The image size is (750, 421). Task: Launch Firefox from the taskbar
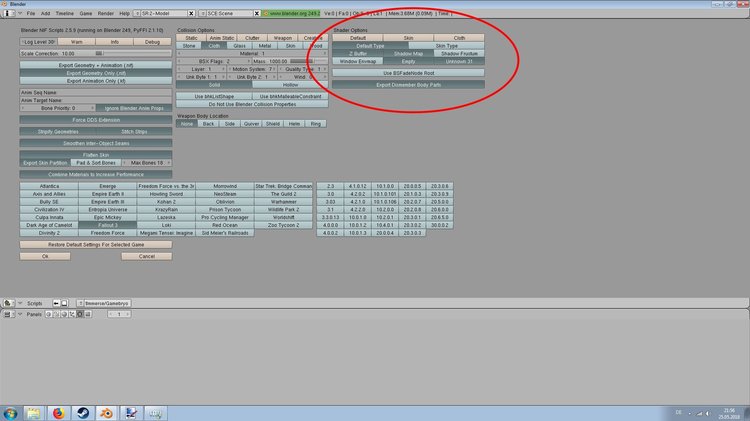pyautogui.click(x=58, y=413)
